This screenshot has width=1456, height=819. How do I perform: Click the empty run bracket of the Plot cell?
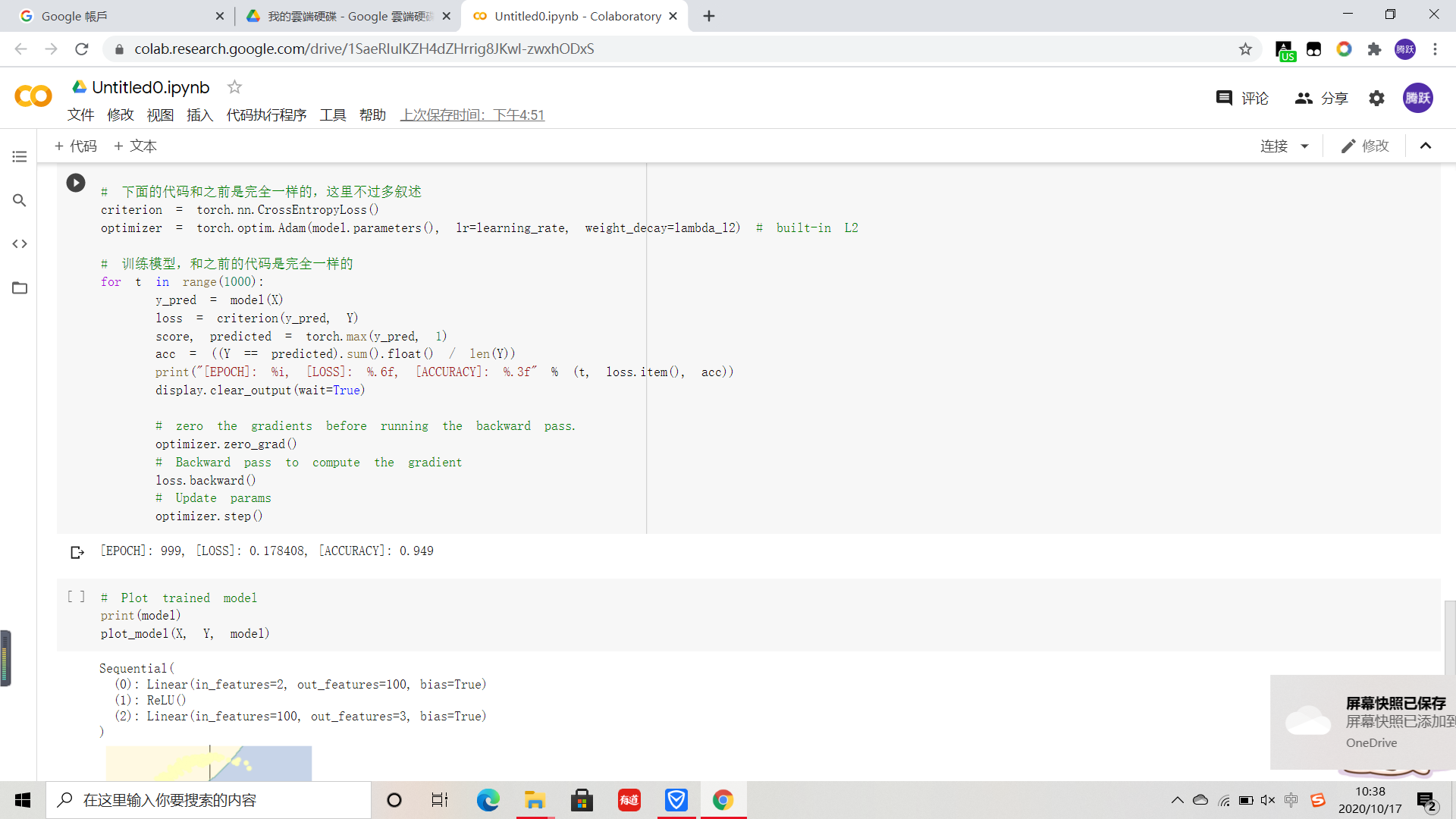tap(76, 597)
